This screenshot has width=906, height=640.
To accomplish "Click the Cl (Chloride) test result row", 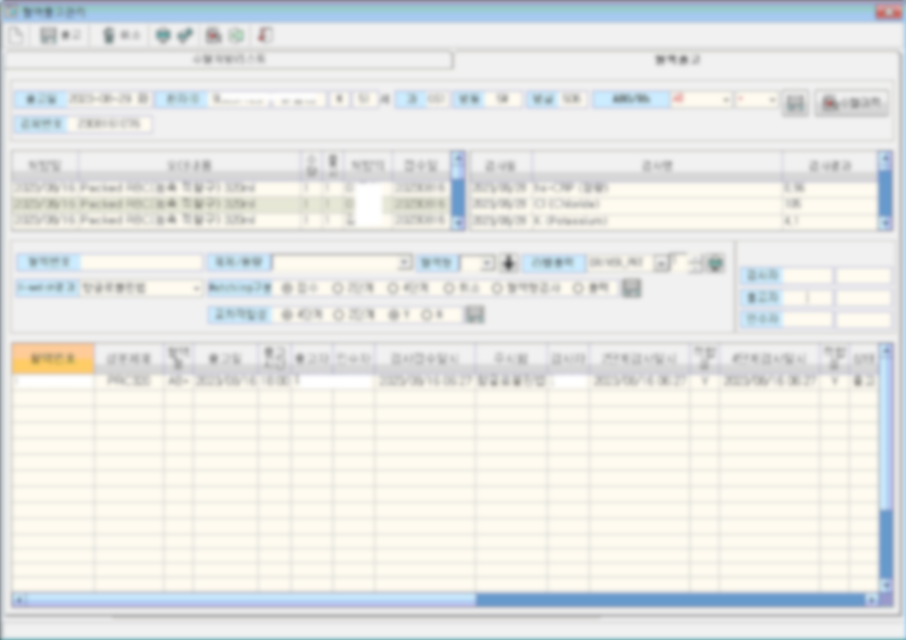I will [674, 204].
